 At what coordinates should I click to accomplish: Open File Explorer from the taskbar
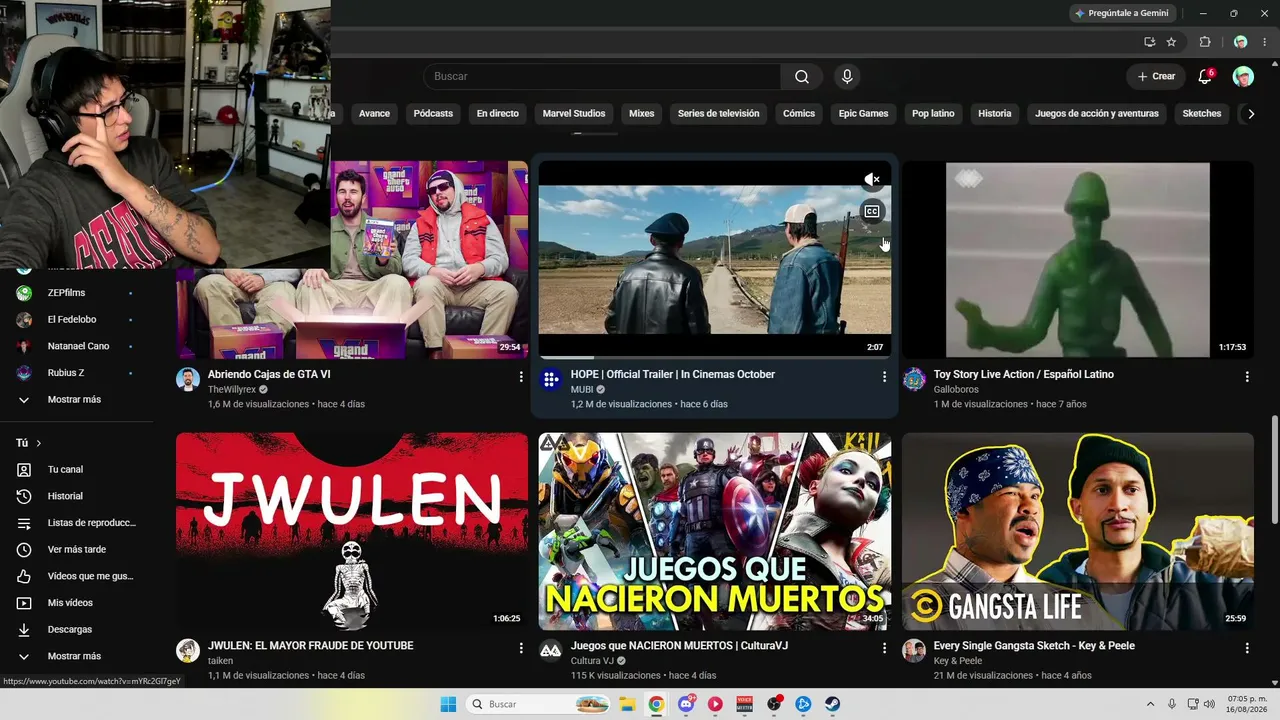[x=627, y=704]
